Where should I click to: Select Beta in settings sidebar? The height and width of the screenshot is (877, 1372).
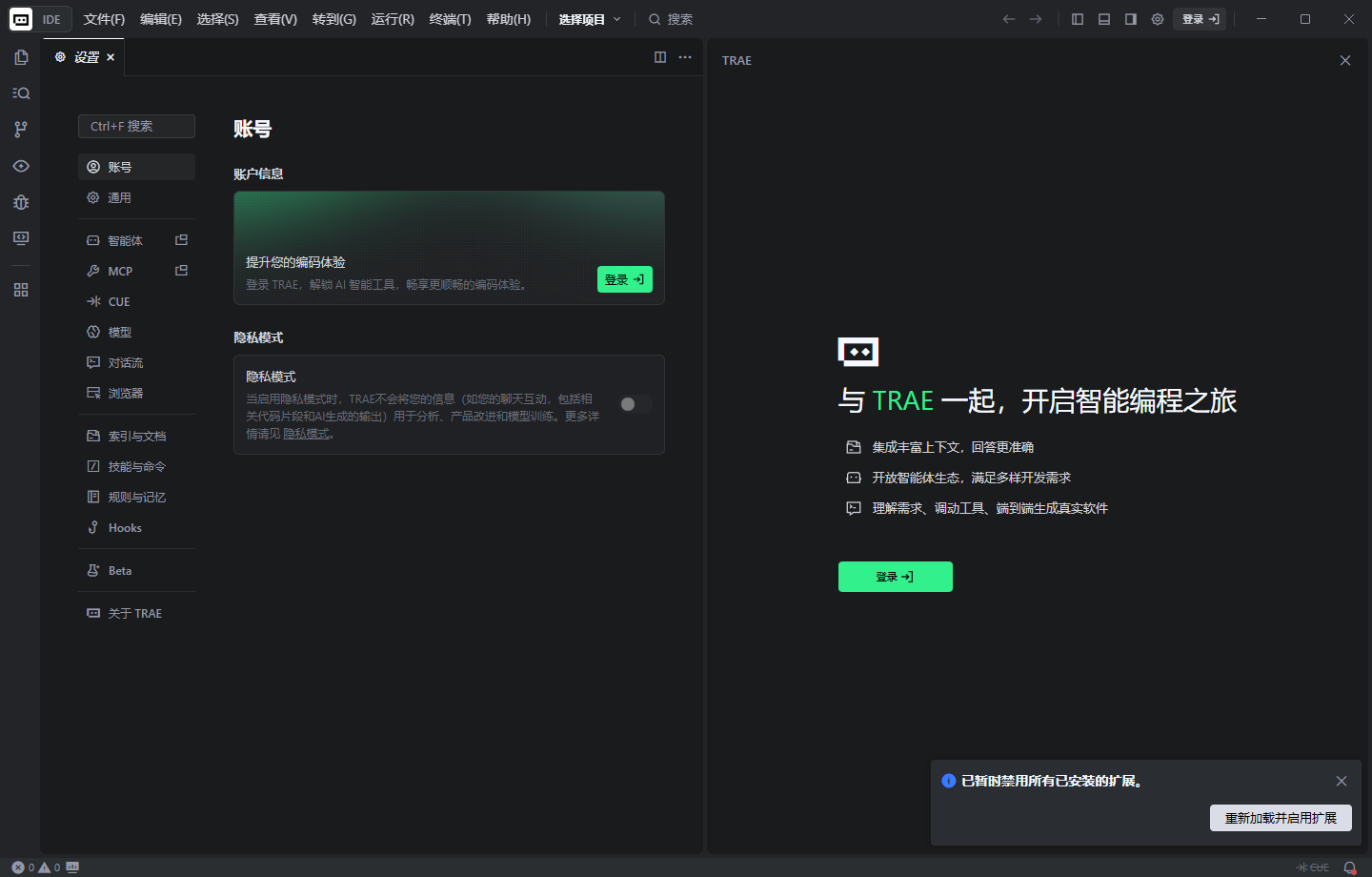pos(136,570)
